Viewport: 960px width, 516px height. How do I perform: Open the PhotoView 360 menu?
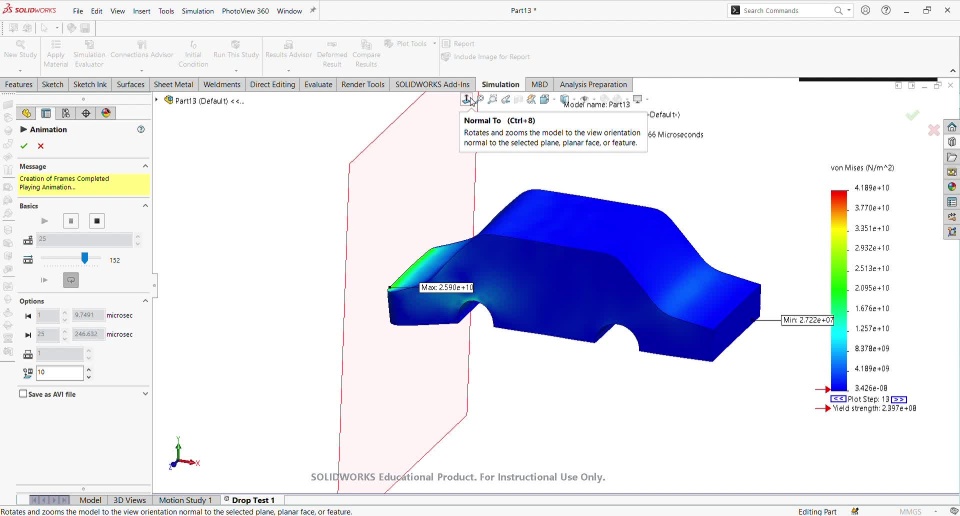[x=245, y=11]
